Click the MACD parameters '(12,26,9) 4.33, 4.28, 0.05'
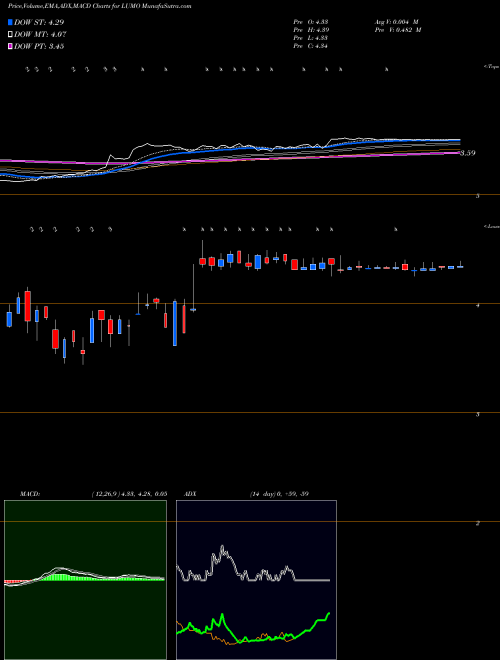Screen dimensions: 500x660 coord(129,494)
